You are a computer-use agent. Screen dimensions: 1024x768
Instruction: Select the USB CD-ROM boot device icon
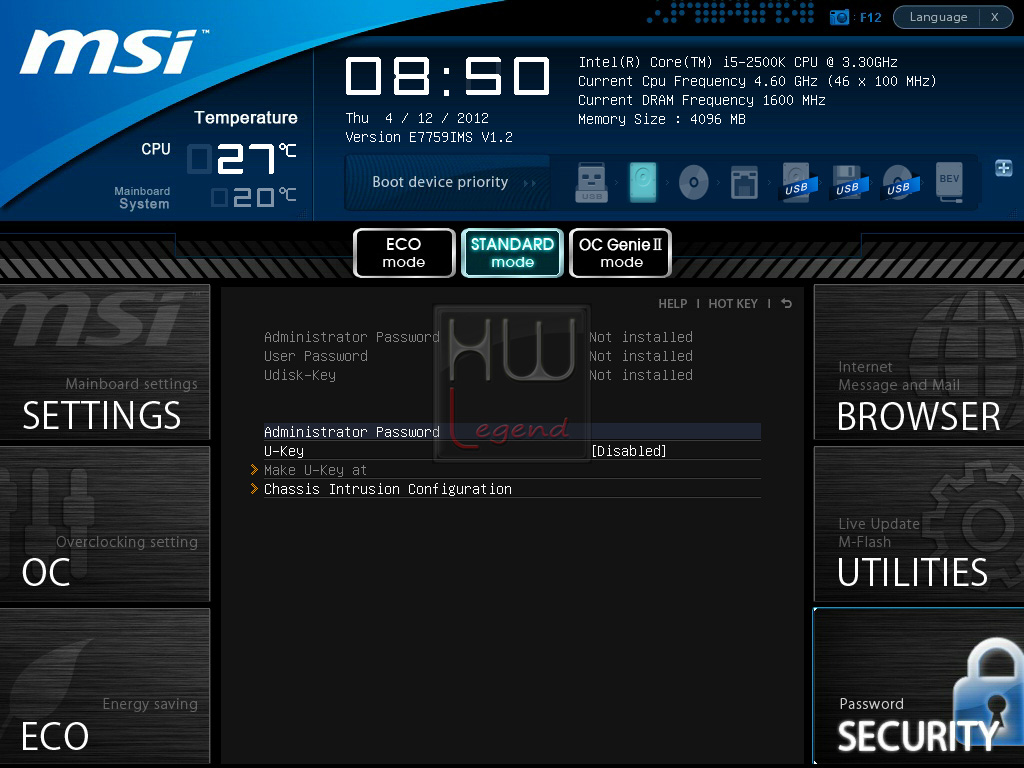[900, 182]
